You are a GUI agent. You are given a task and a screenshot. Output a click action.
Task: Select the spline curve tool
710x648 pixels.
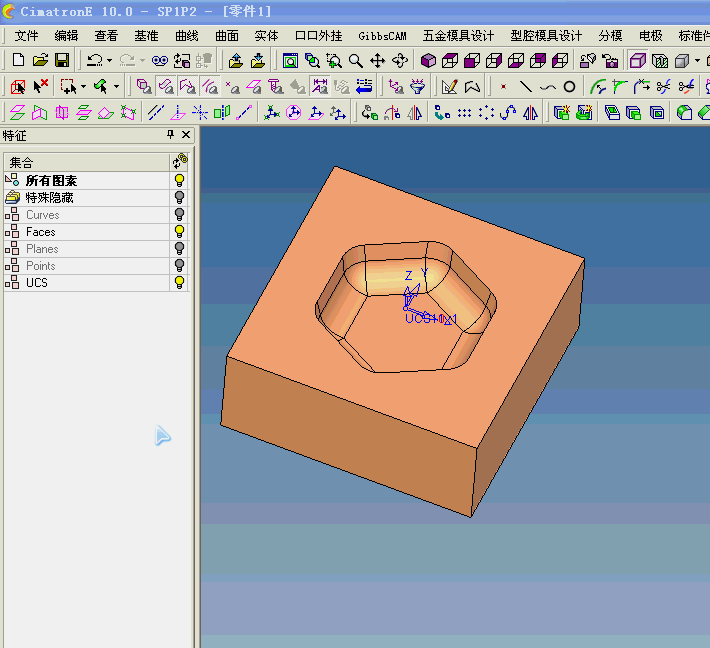(547, 86)
